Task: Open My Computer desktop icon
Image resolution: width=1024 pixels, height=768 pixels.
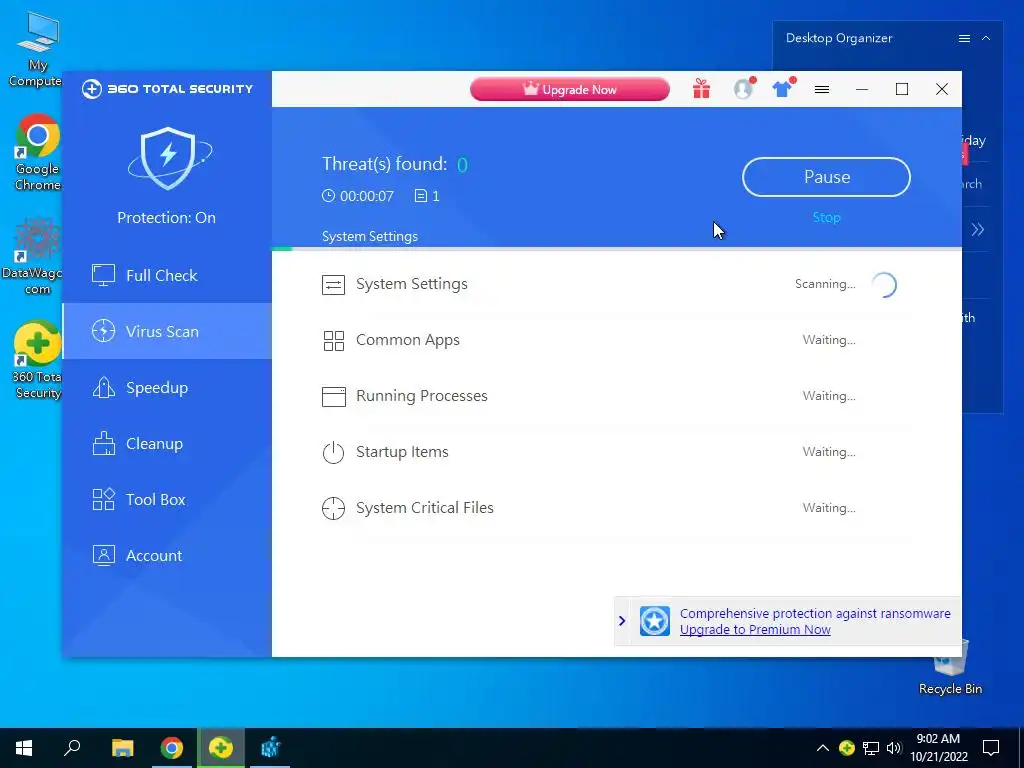Action: click(x=37, y=50)
